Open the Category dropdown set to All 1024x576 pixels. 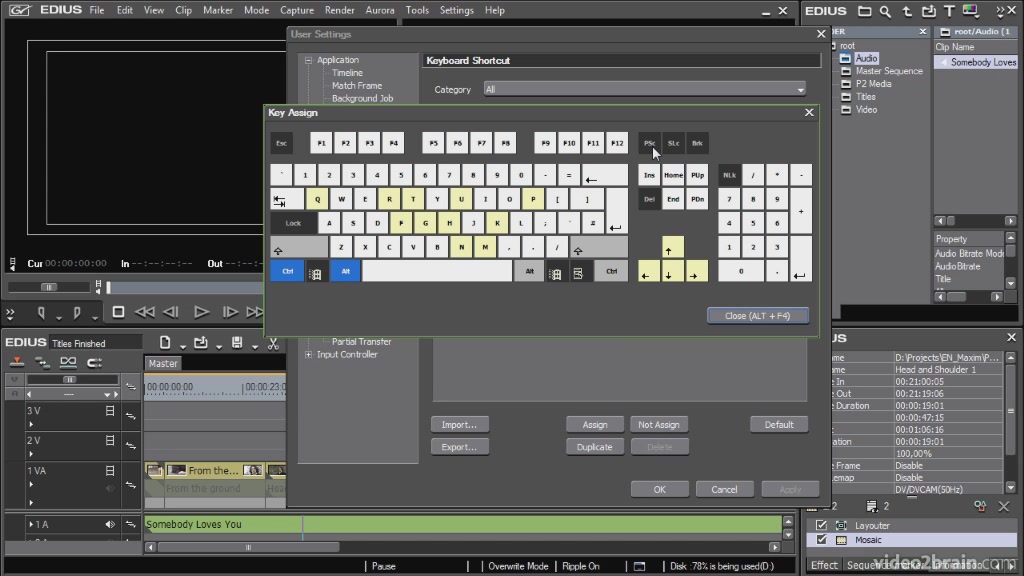pyautogui.click(x=645, y=89)
